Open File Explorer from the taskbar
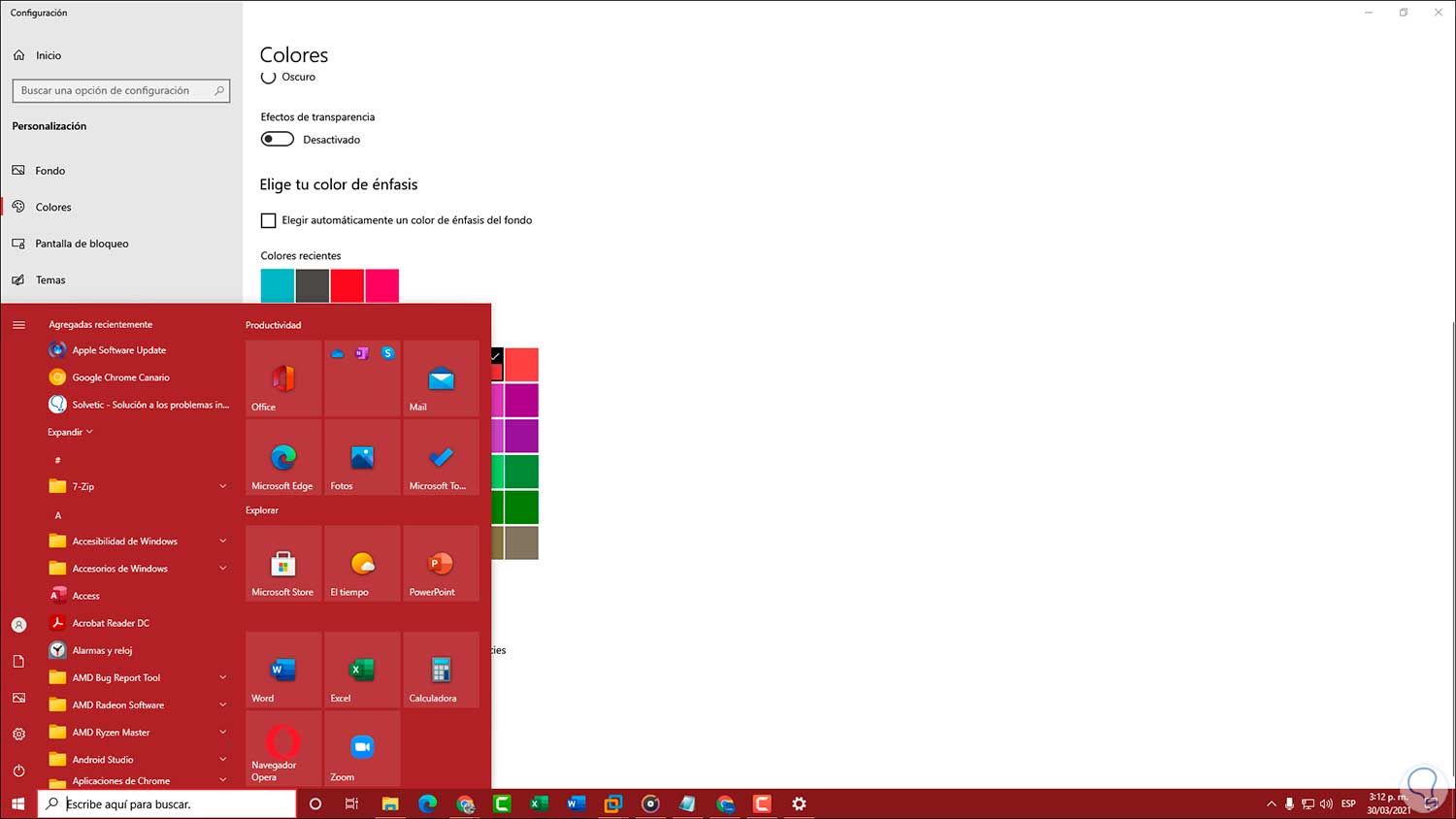The image size is (1456, 819). click(390, 803)
